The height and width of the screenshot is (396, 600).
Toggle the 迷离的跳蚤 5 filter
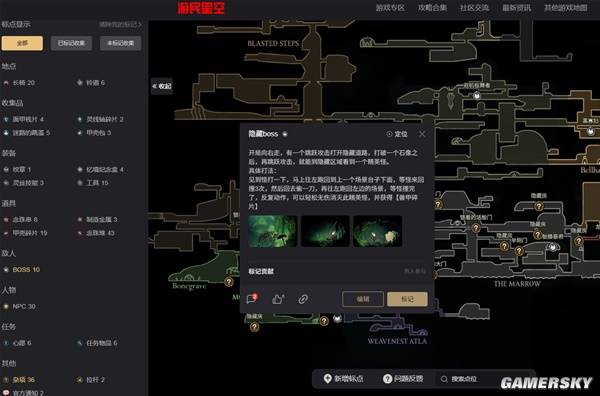[x=27, y=133]
